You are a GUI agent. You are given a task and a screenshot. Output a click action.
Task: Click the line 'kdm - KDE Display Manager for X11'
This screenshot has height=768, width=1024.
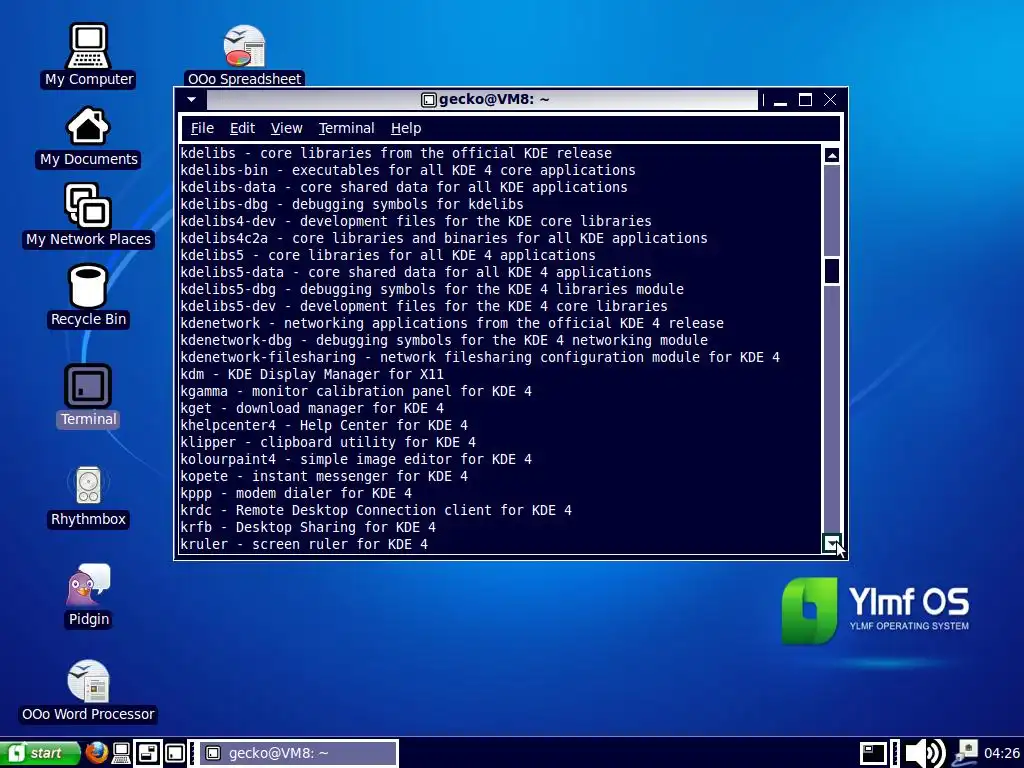point(312,374)
